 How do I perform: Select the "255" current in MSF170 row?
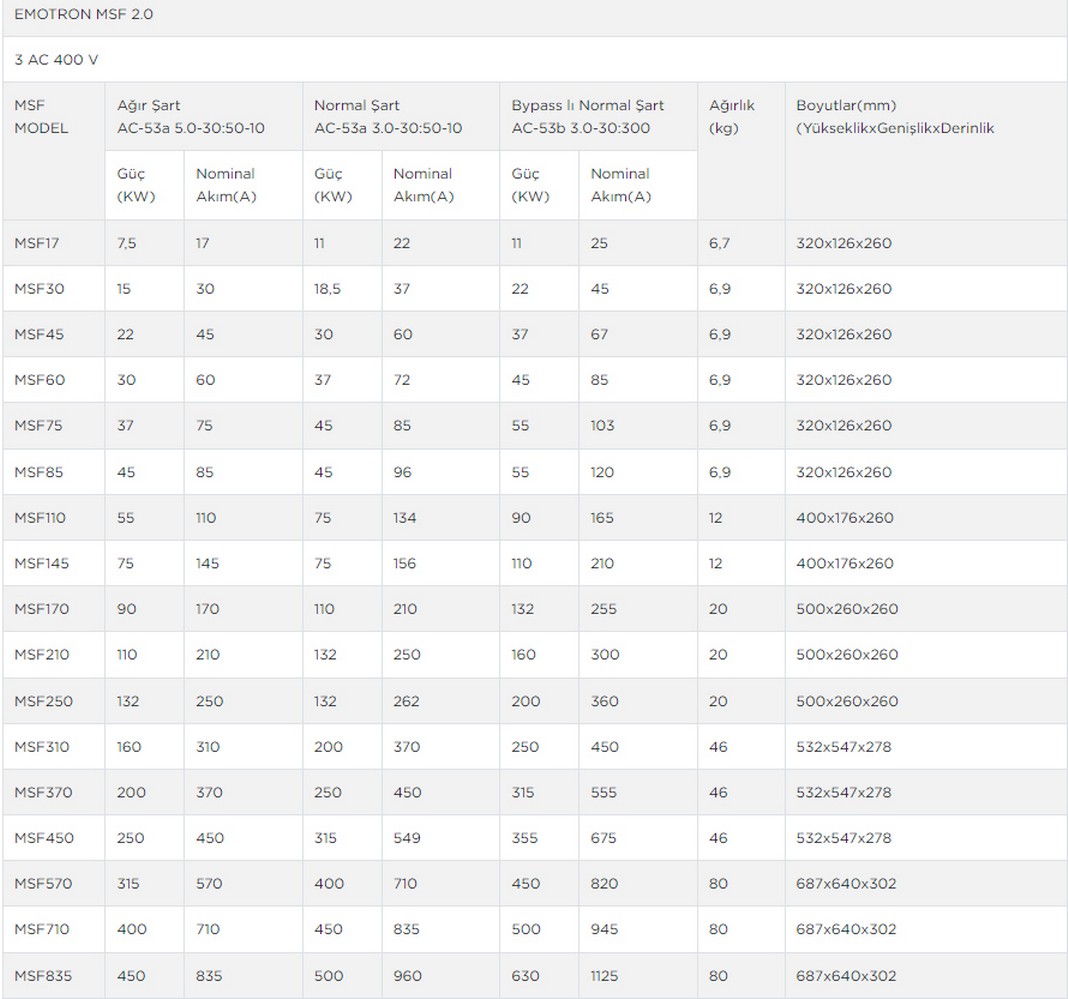click(x=603, y=609)
